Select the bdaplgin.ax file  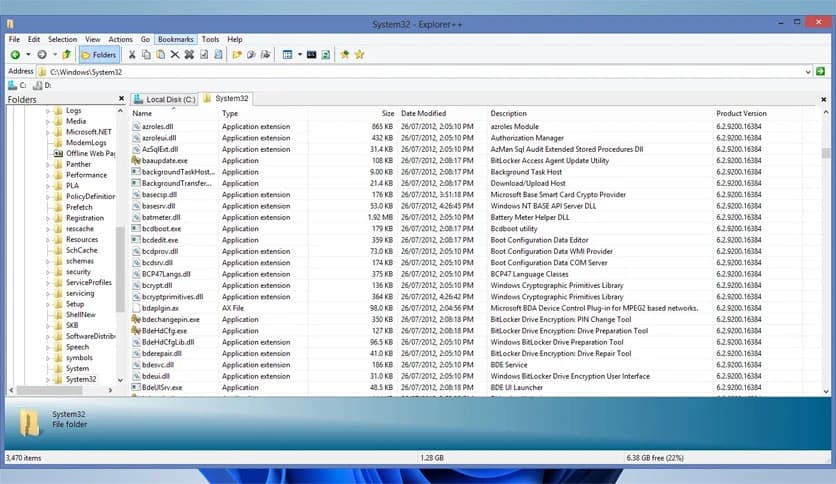(x=160, y=308)
